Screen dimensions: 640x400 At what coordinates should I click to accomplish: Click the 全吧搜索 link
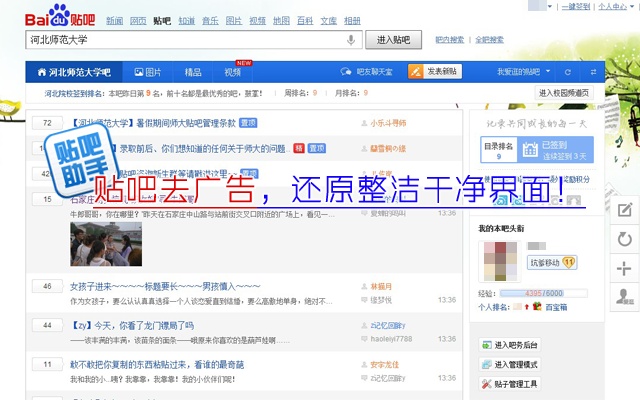(x=489, y=40)
